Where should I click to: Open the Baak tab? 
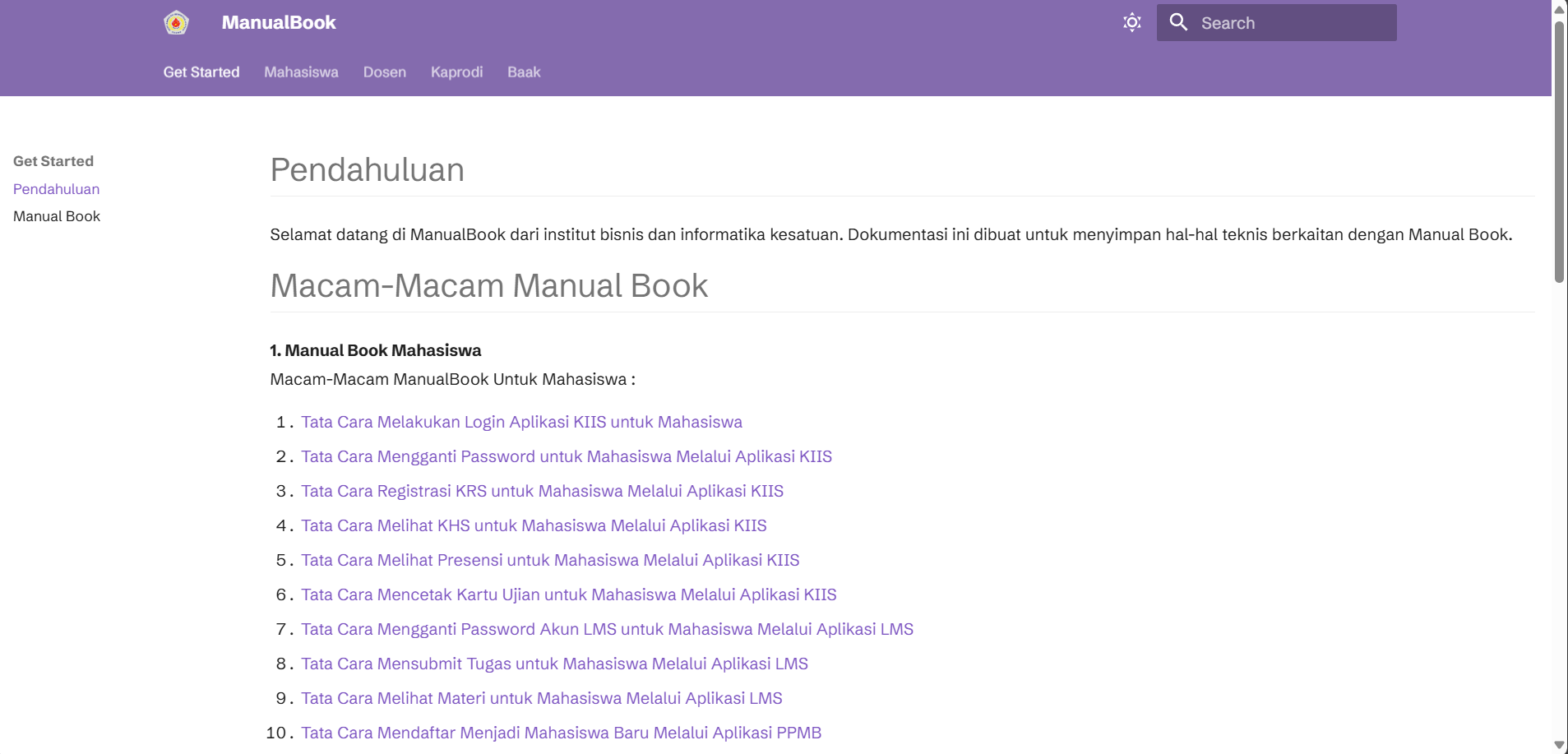pos(524,72)
